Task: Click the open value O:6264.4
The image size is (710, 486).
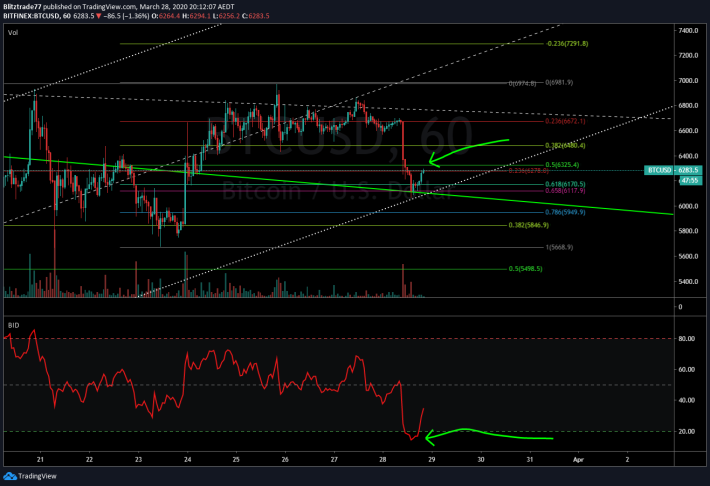Action: [x=166, y=16]
